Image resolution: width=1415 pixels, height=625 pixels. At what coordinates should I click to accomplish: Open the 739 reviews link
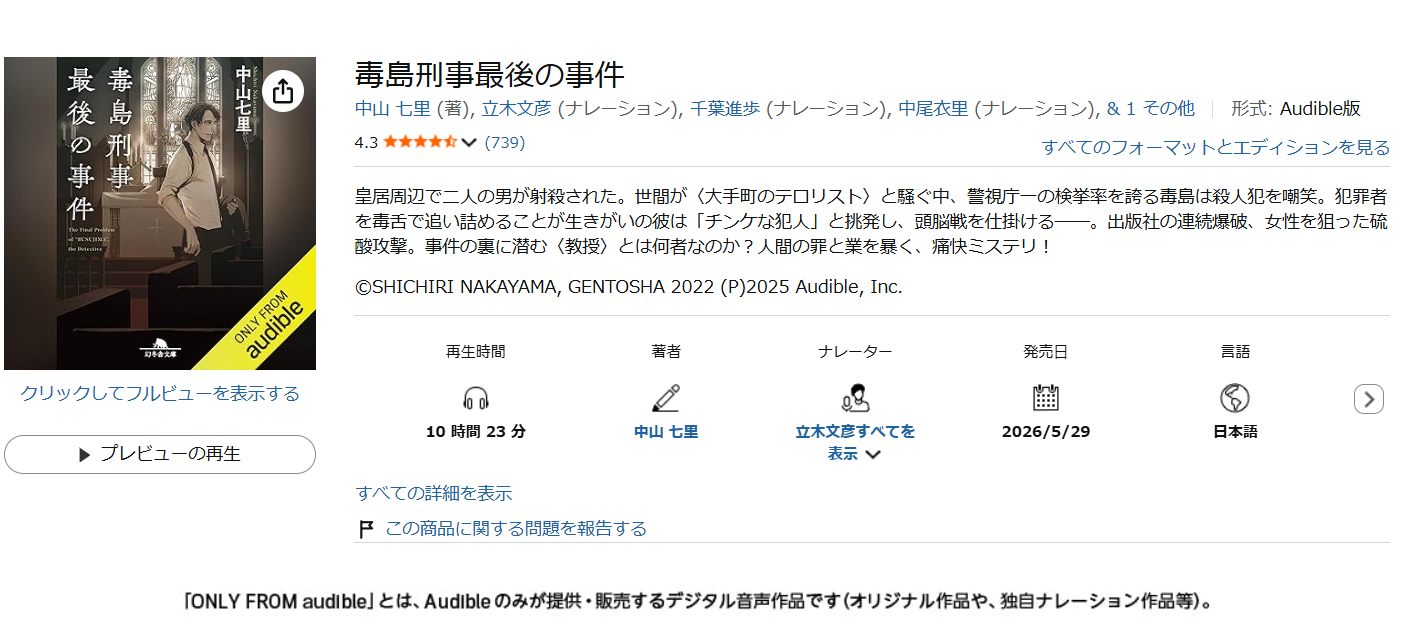[x=505, y=142]
